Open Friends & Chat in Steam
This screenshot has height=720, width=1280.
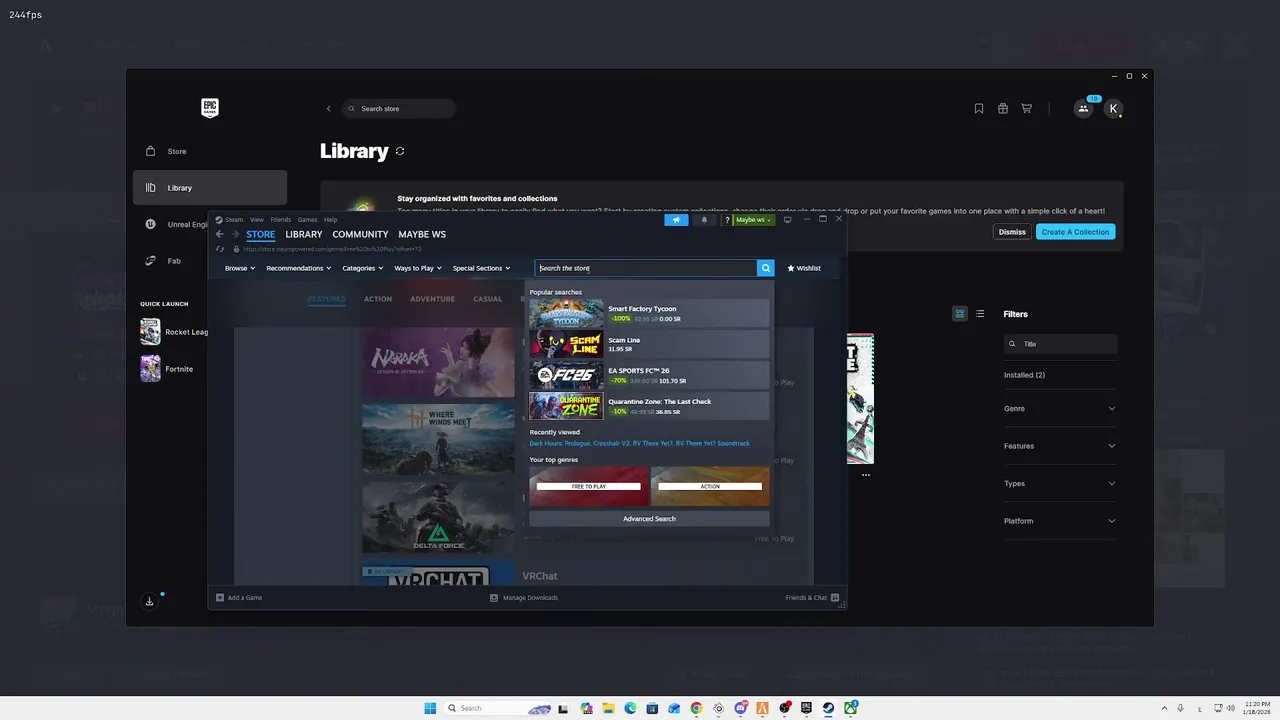pyautogui.click(x=812, y=597)
